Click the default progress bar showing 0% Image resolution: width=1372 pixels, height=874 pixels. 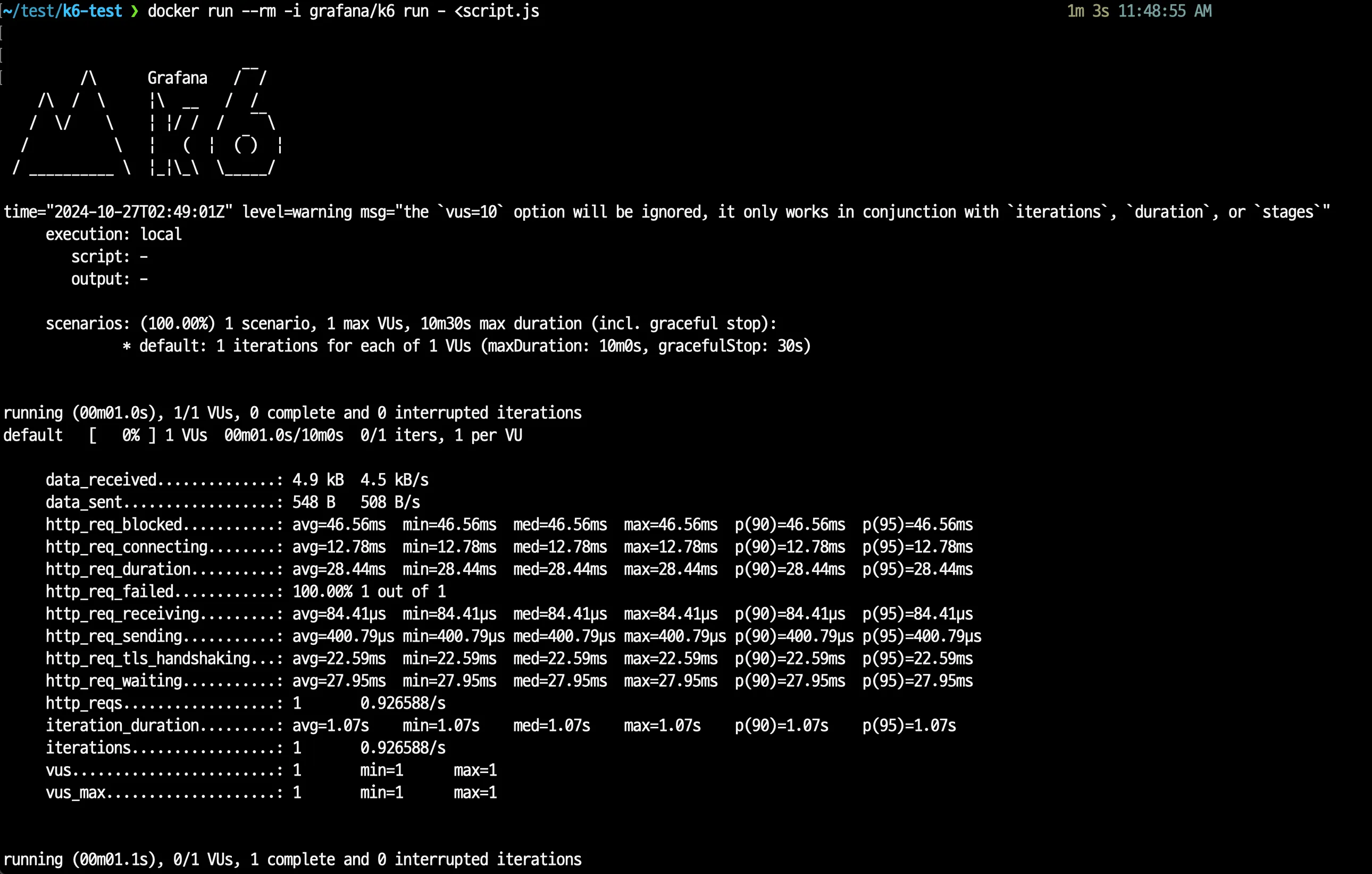click(122, 435)
